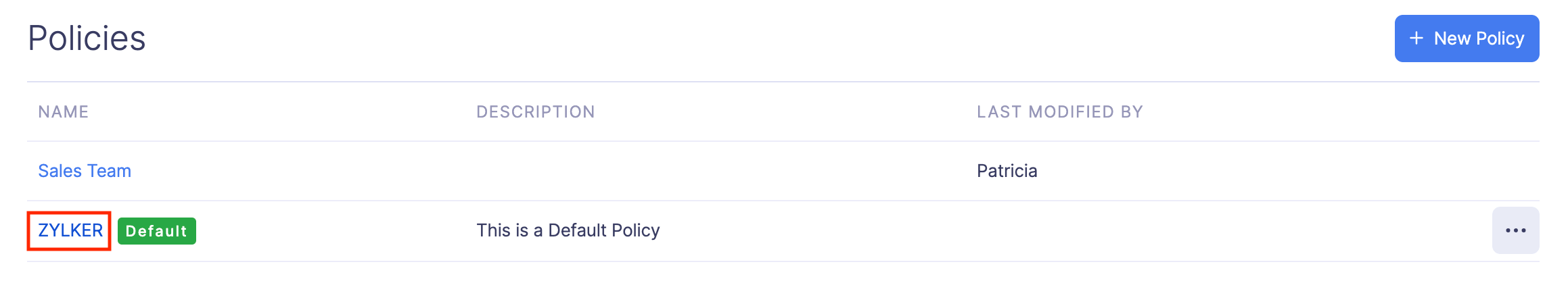This screenshot has width=1568, height=304.
Task: Open the Sales Team policy
Action: 85,171
